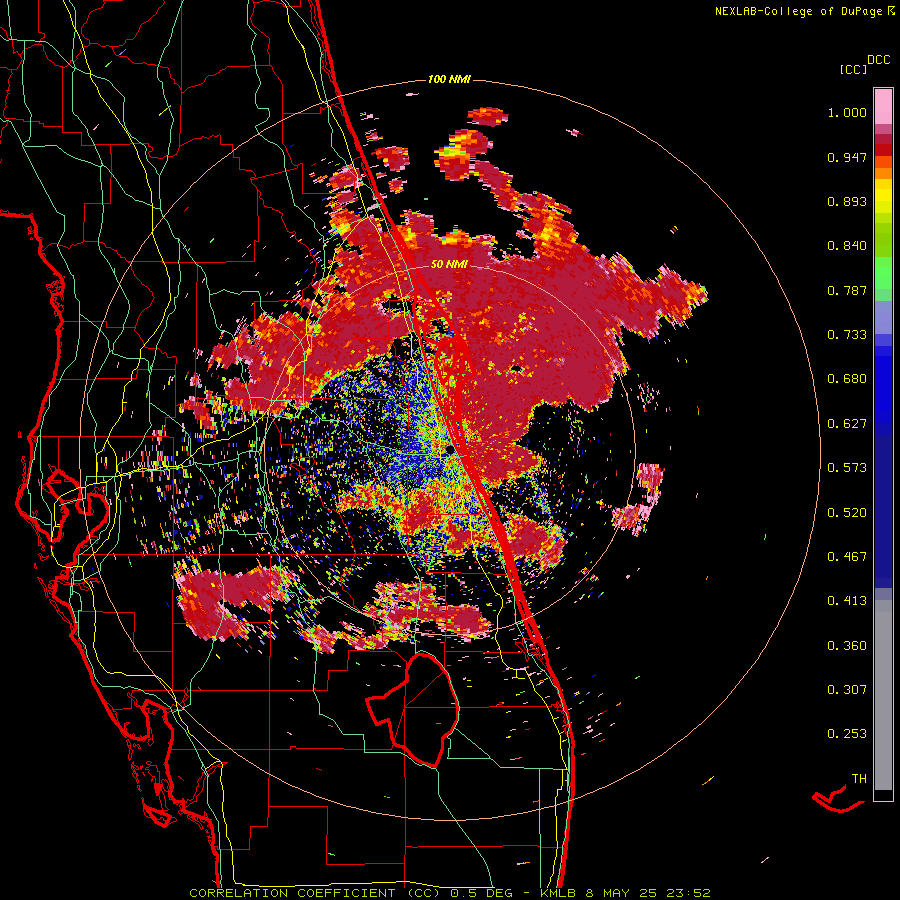Click the DCC label above the color bar
Viewport: 900px width, 900px height.
point(879,60)
